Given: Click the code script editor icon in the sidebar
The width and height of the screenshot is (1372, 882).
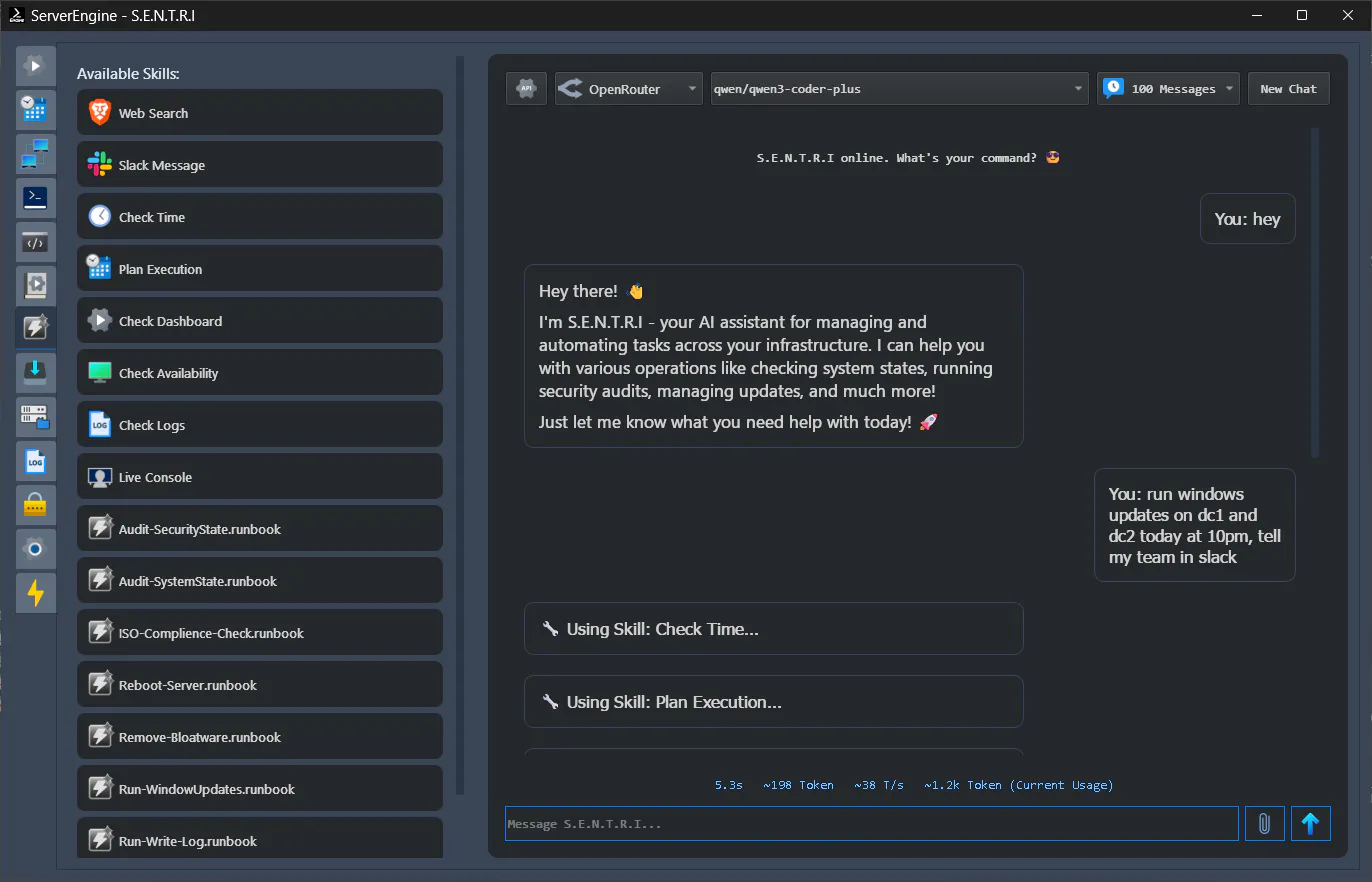Looking at the screenshot, I should (35, 242).
